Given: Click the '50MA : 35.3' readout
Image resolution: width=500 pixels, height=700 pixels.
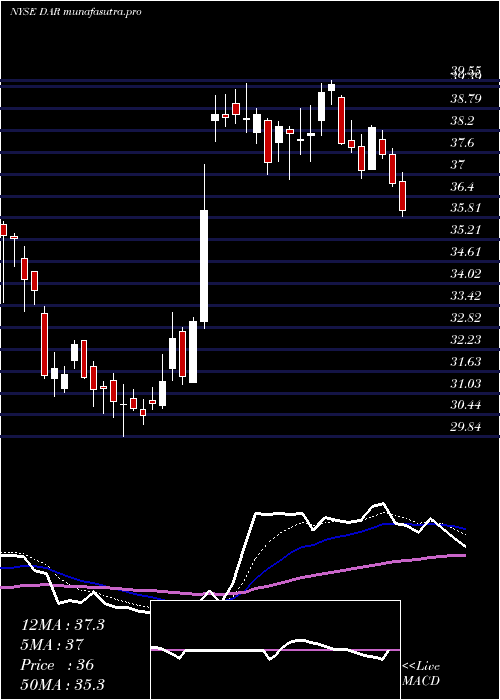Looking at the screenshot, I should click(x=62, y=684).
